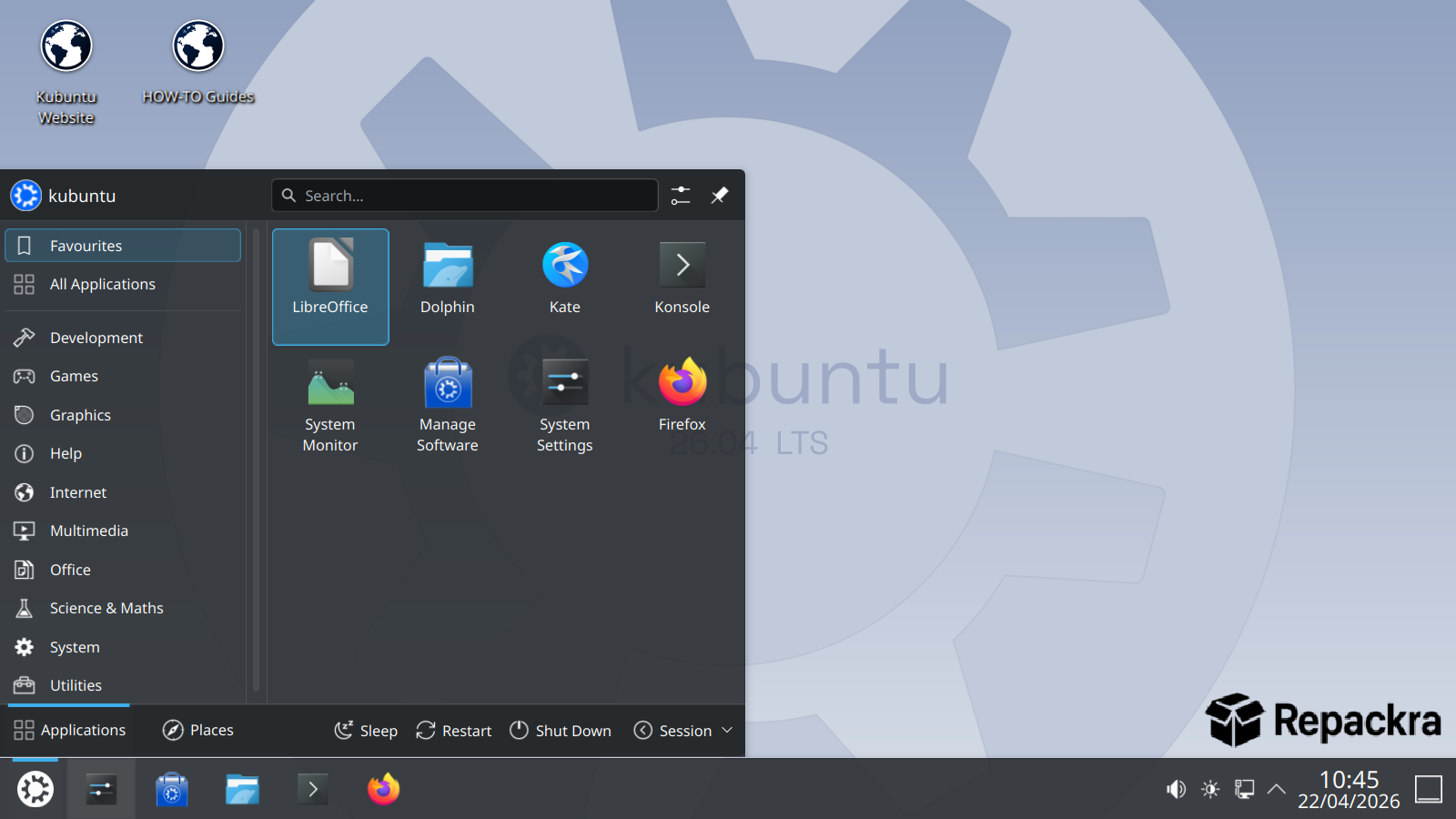Open volume control in system tray

click(1176, 789)
